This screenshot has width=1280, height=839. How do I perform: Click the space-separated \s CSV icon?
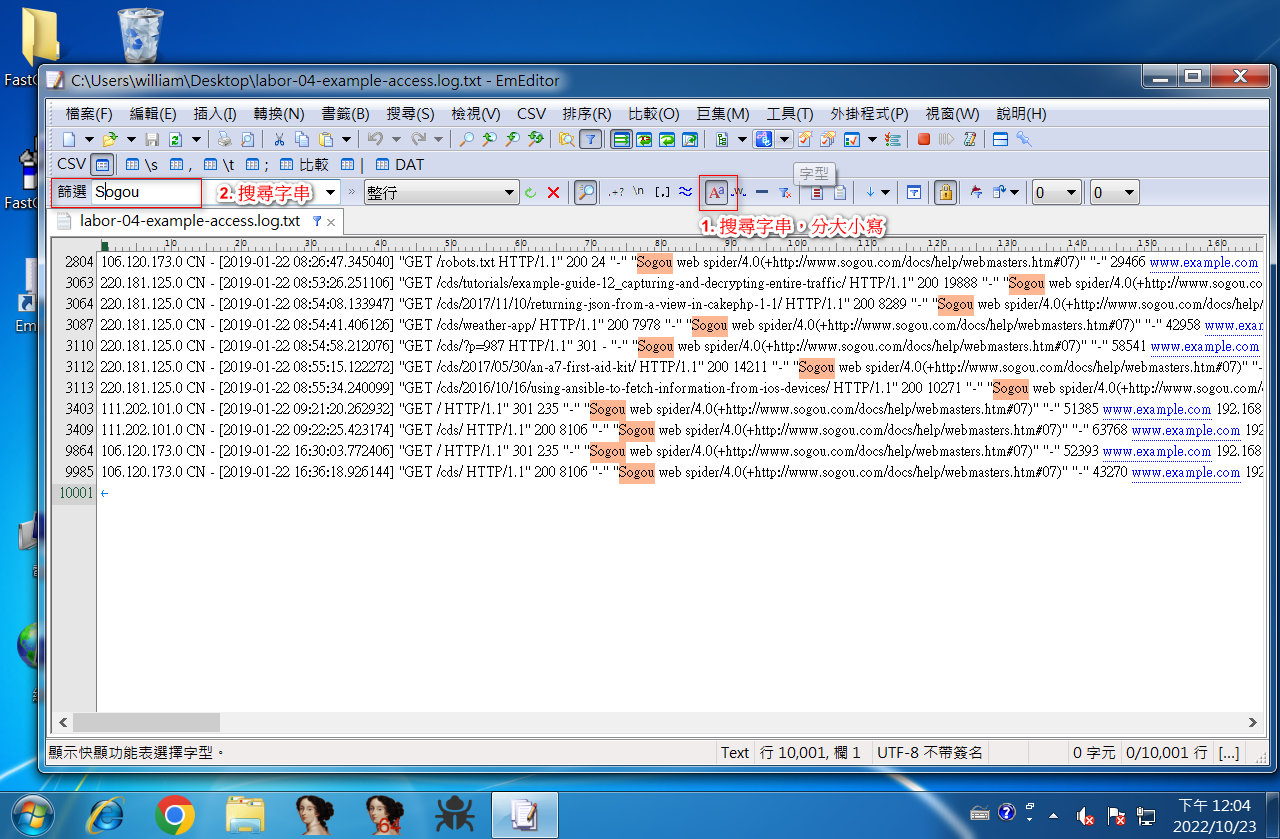click(x=140, y=165)
